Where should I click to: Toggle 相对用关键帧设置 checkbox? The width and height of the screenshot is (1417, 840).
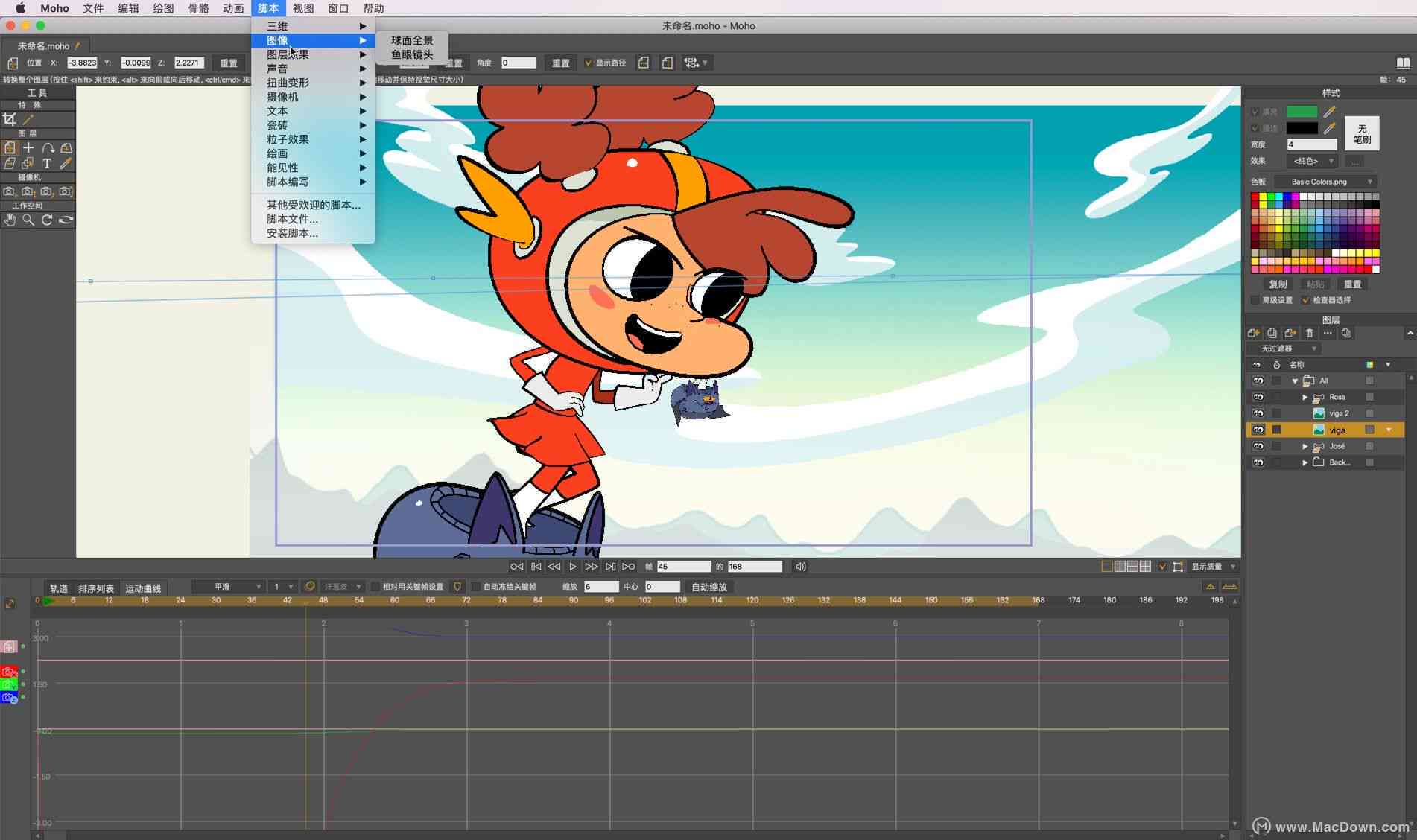click(x=375, y=587)
